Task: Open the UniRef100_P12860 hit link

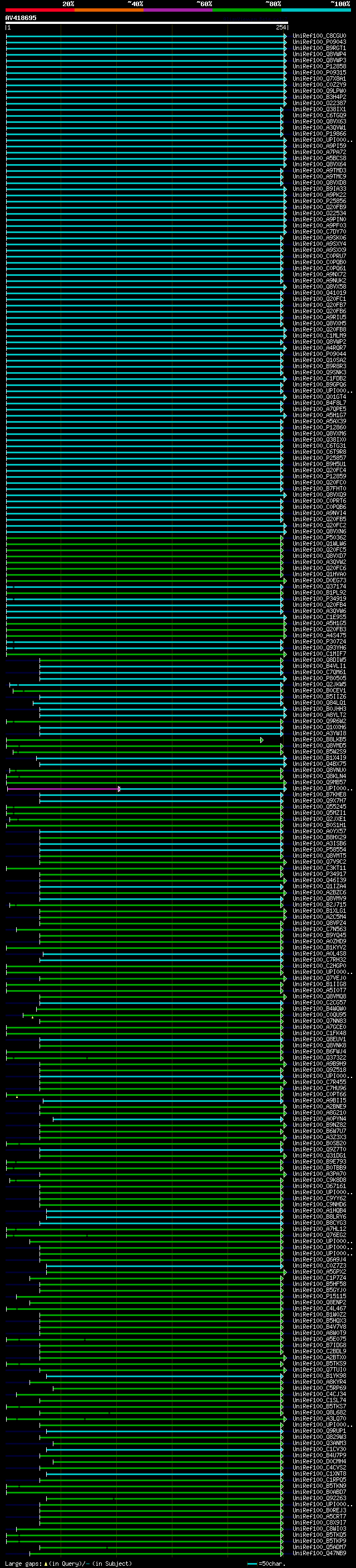Action: [x=319, y=428]
